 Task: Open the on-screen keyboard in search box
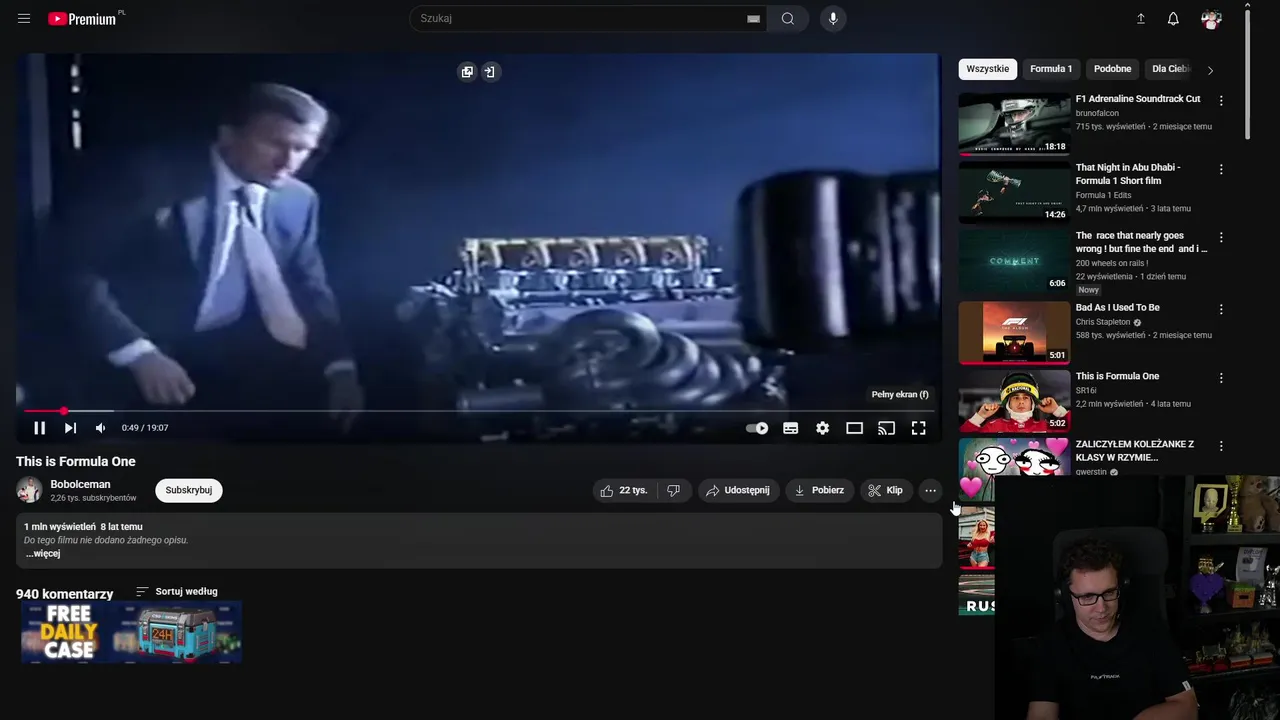tap(753, 18)
